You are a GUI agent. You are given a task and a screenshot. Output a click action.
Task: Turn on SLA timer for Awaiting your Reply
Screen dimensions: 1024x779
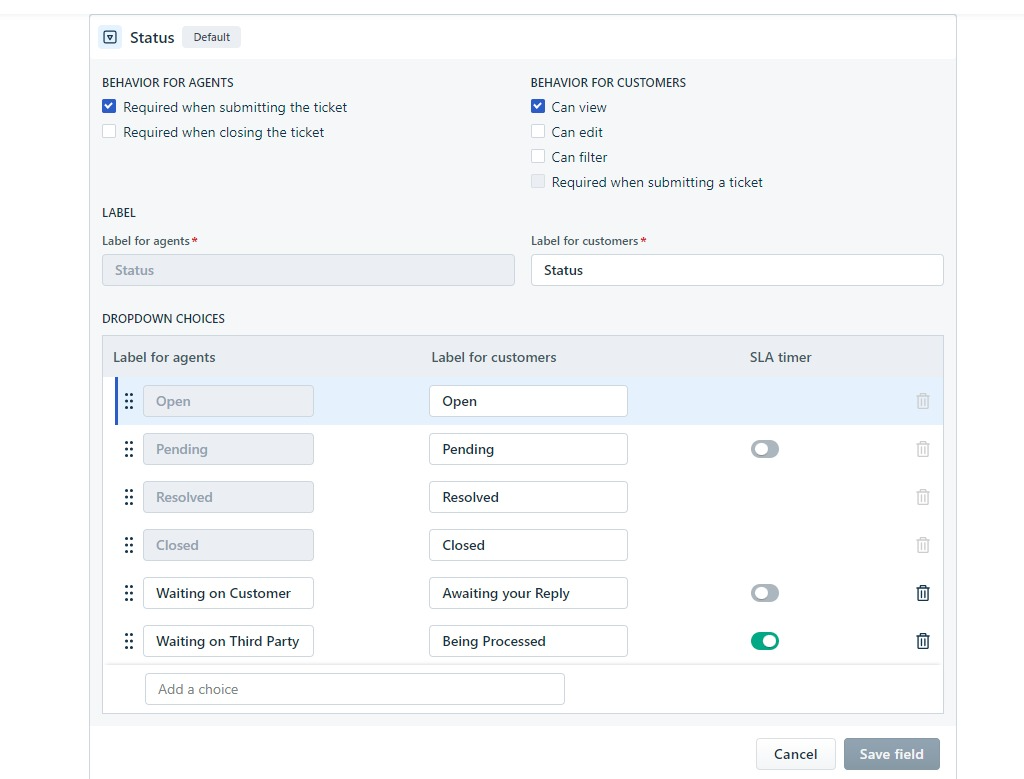click(765, 593)
